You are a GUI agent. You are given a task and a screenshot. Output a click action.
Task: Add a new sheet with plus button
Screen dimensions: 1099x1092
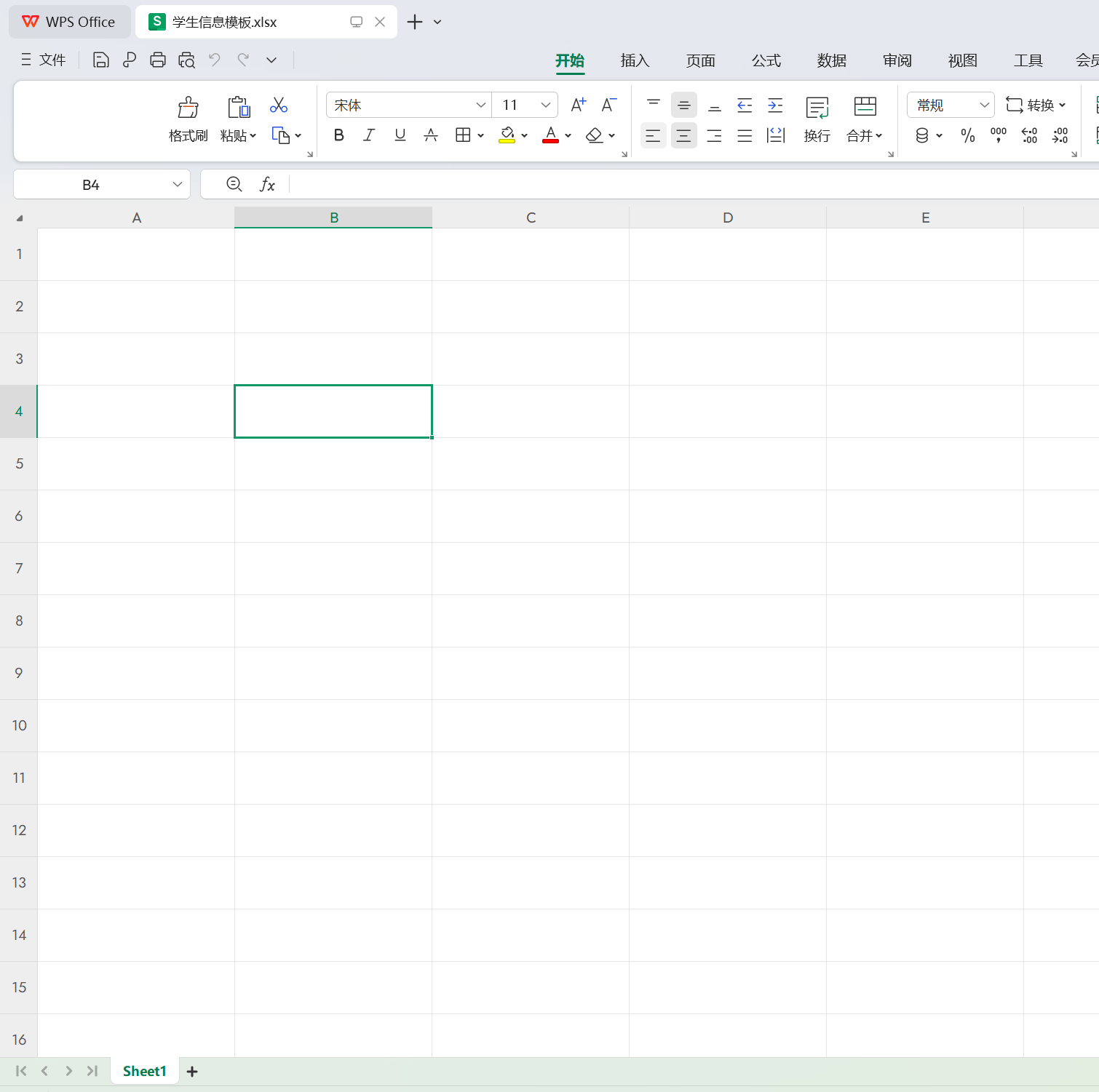point(192,1071)
